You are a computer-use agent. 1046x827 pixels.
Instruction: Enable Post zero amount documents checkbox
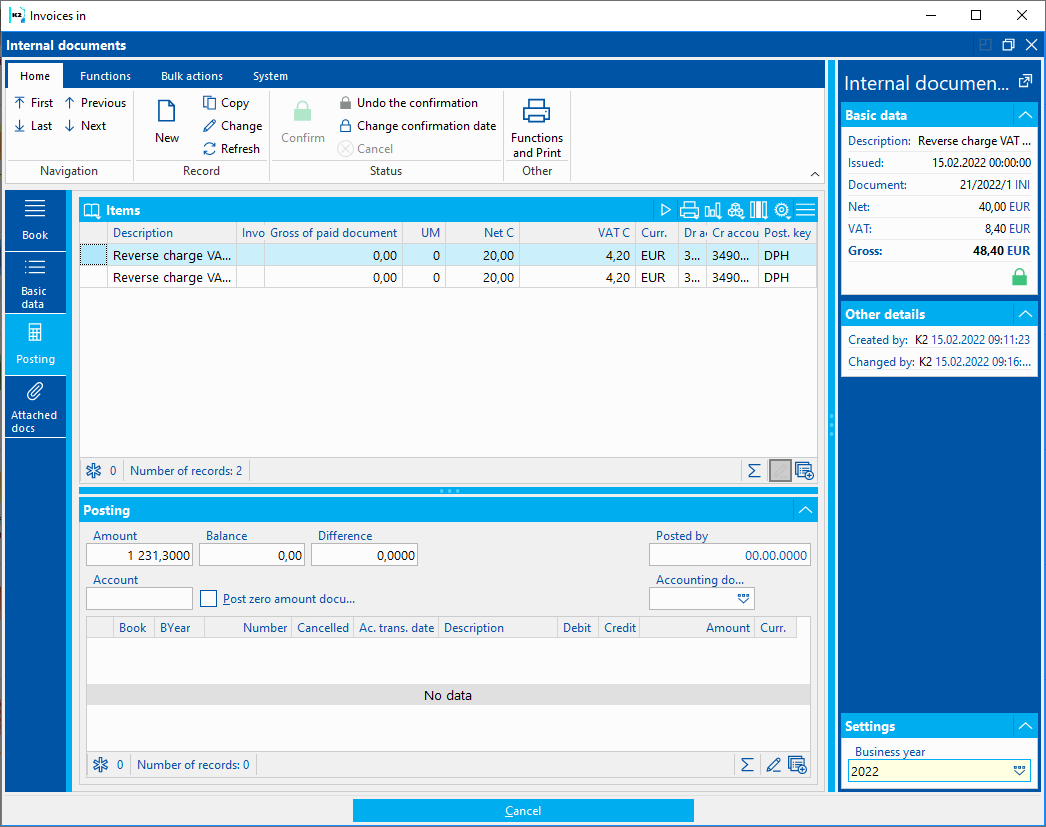tap(208, 599)
